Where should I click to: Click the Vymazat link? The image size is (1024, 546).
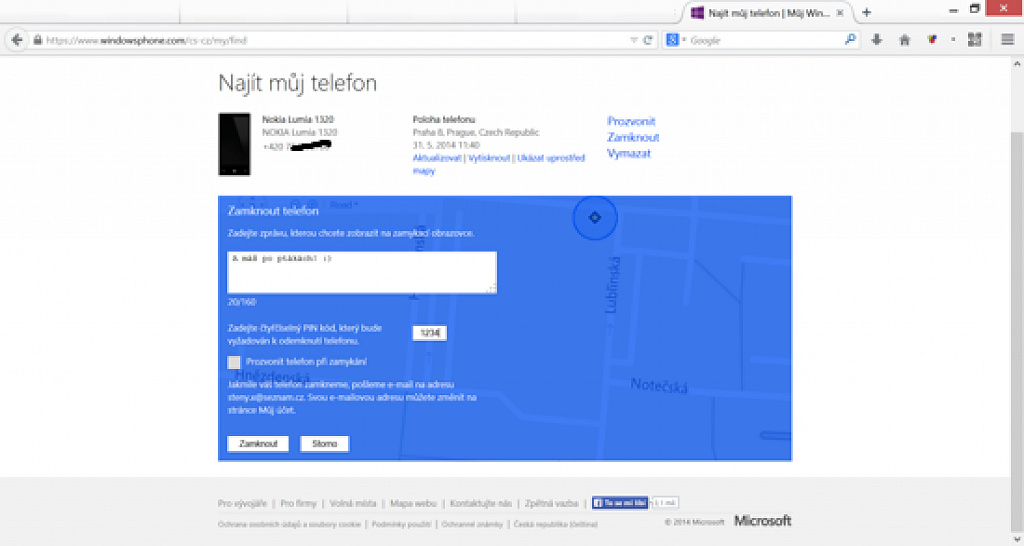tap(628, 153)
